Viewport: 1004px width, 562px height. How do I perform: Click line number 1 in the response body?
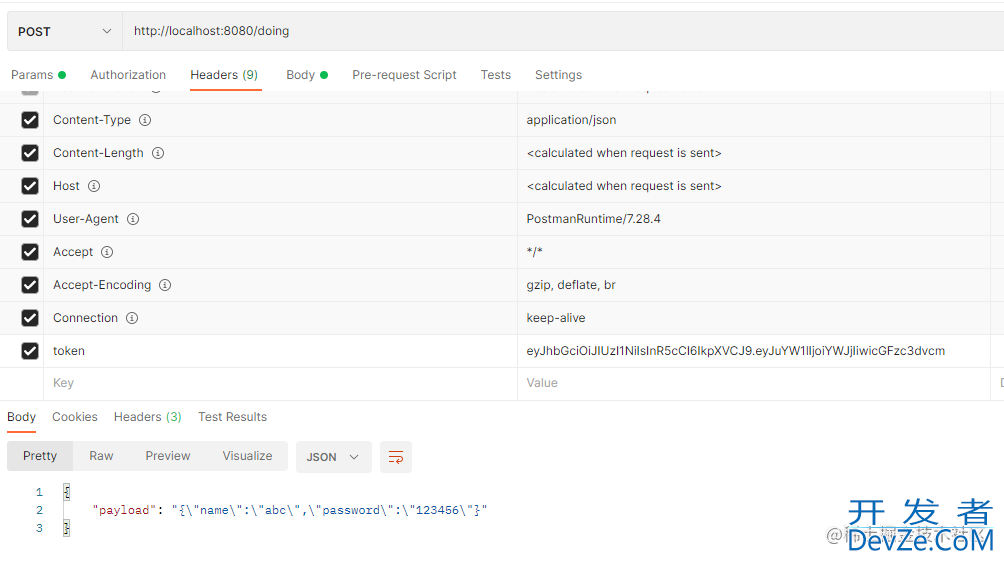point(39,492)
